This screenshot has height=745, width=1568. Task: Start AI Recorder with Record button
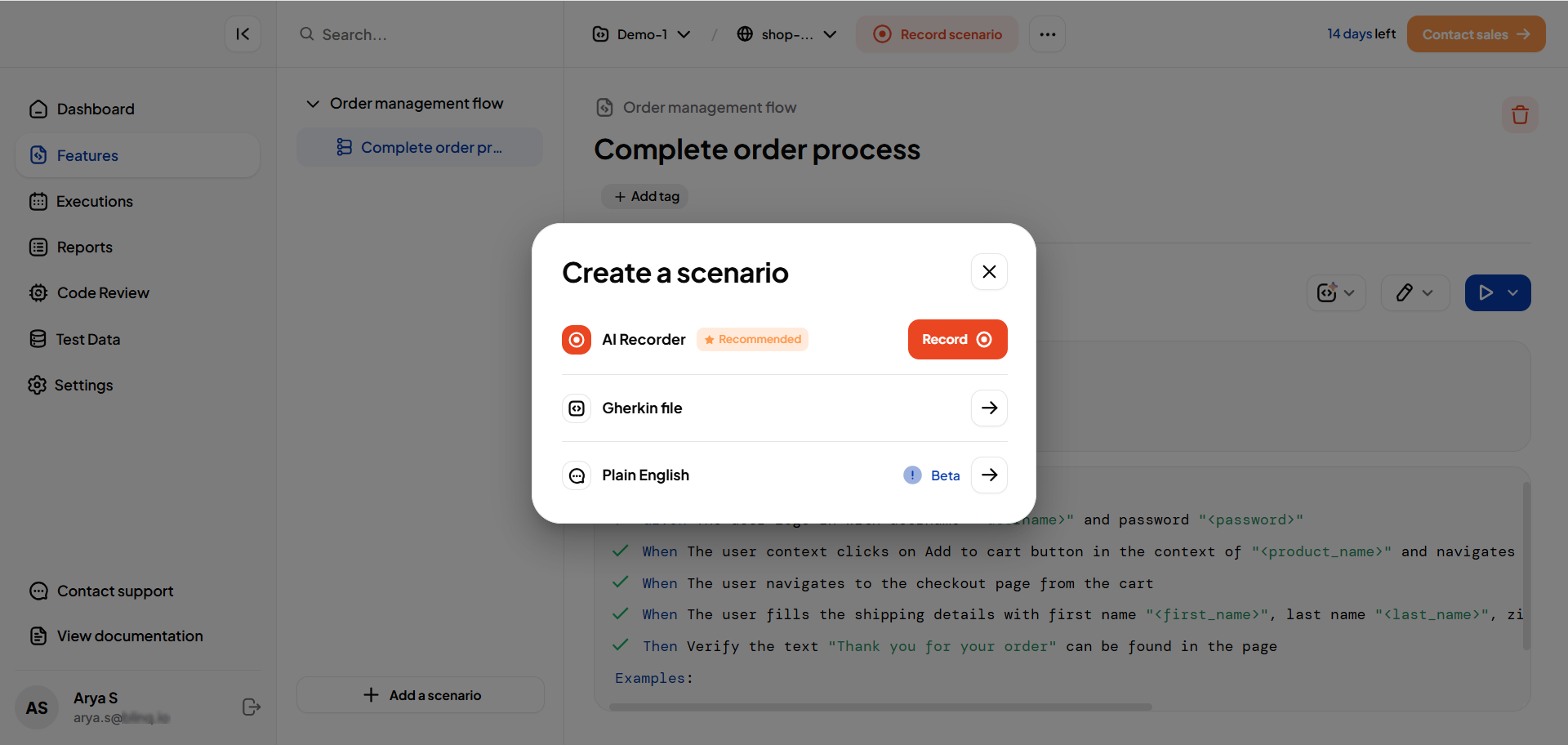957,339
